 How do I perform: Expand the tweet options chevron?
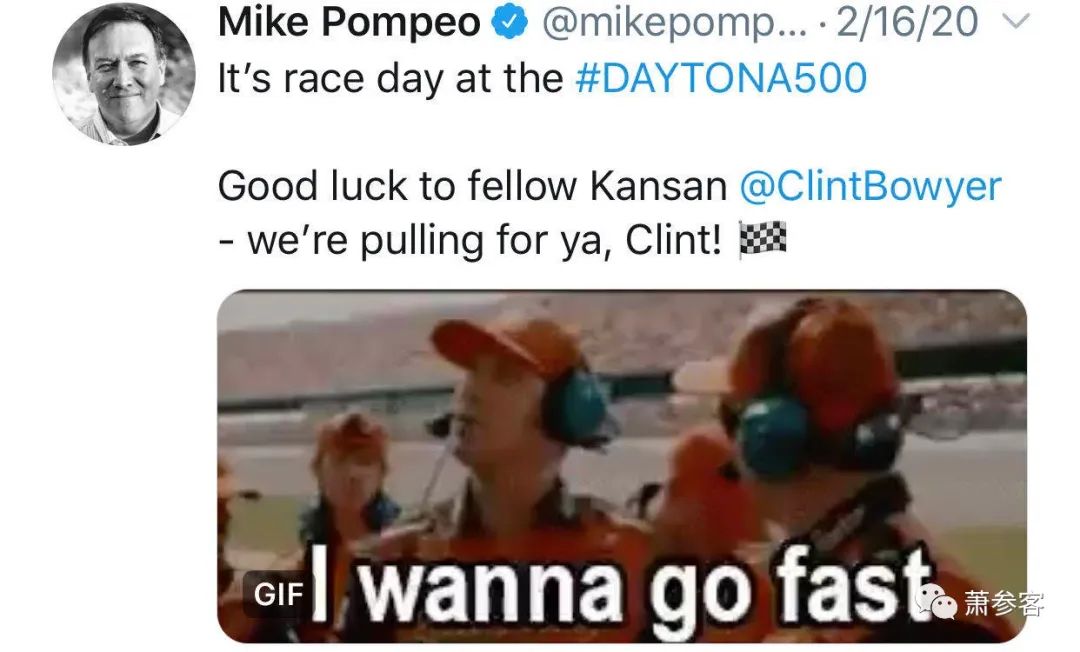1015,22
